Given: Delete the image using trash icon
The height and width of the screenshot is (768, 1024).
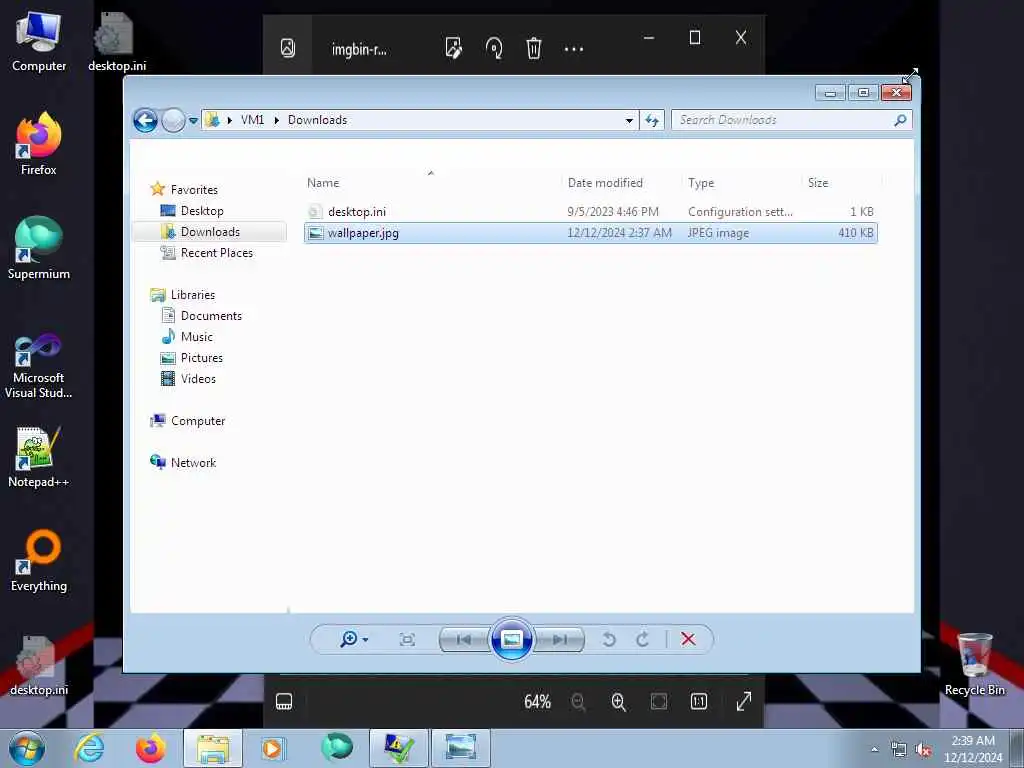Looking at the screenshot, I should pyautogui.click(x=534, y=48).
